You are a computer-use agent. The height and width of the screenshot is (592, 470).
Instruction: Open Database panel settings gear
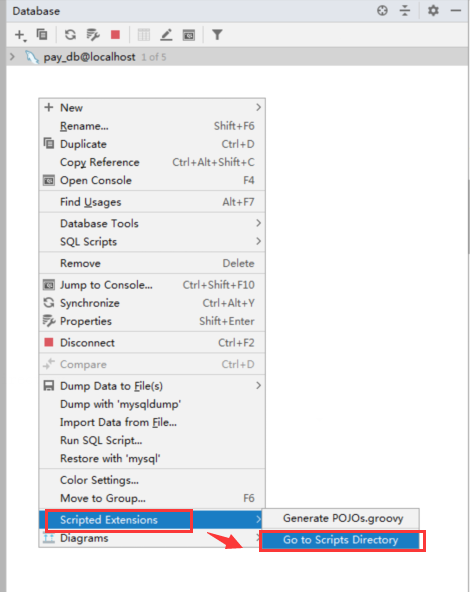pyautogui.click(x=433, y=11)
